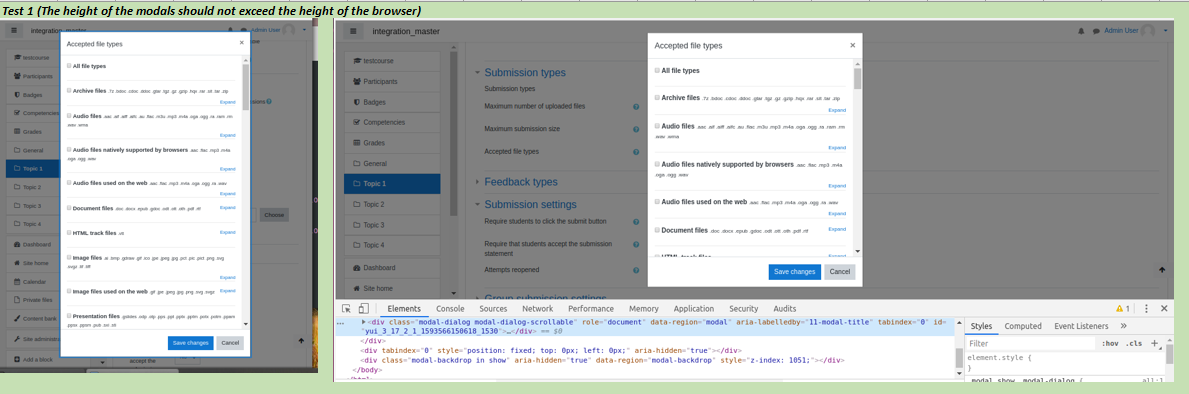This screenshot has width=1189, height=394.
Task: Click Site administration wrench icon, left screenshot
Action: pos(17,338)
